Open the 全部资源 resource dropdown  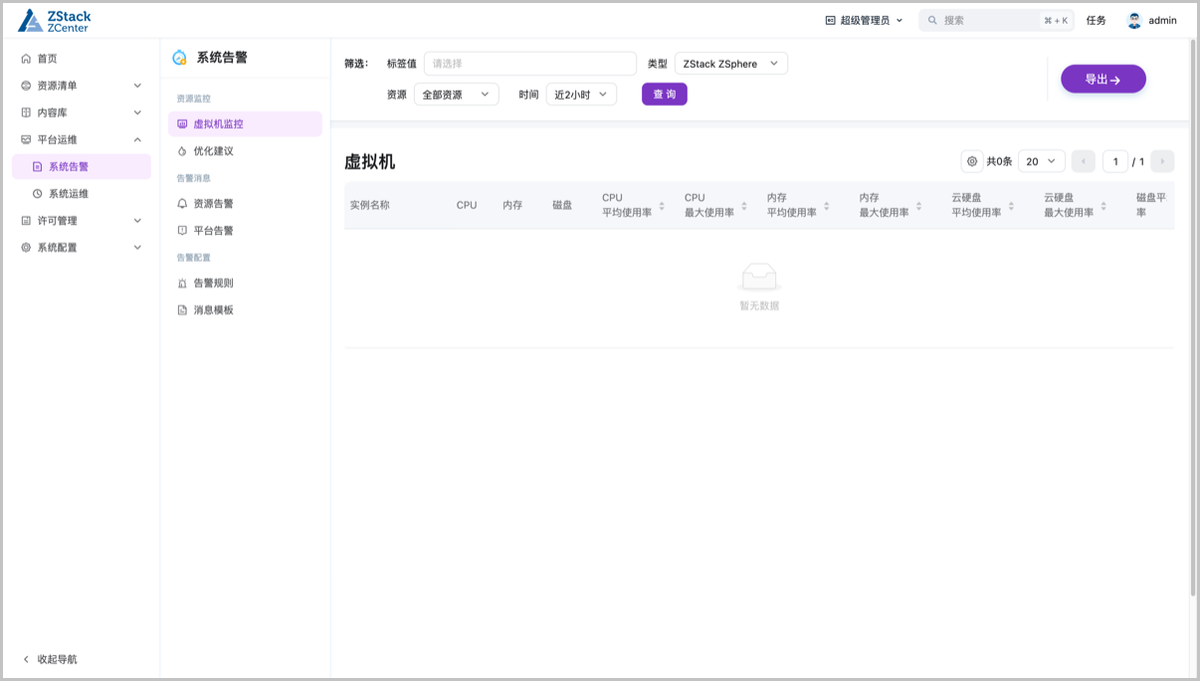(x=456, y=95)
